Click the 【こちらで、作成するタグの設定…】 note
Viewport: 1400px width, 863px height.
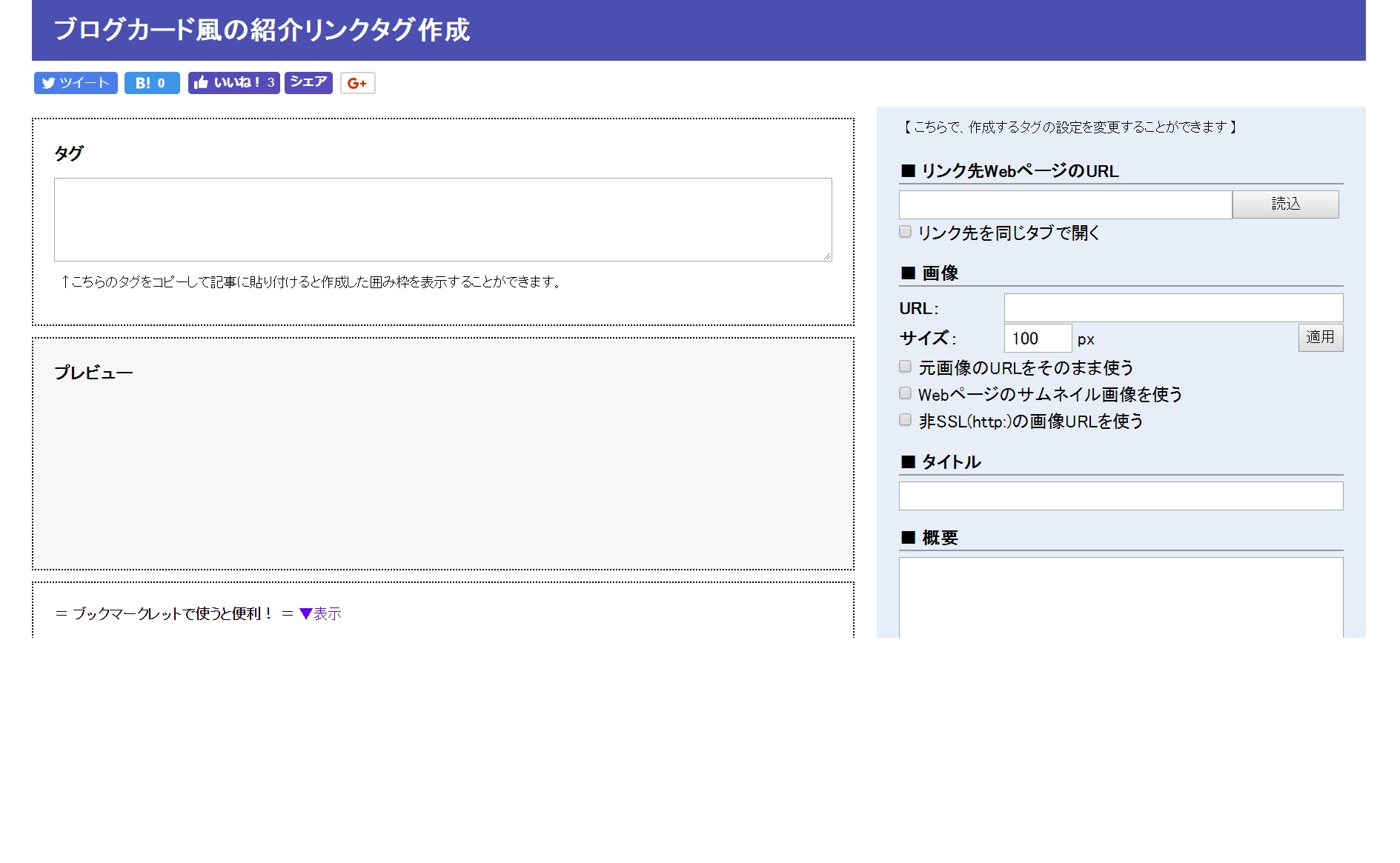(x=1069, y=127)
